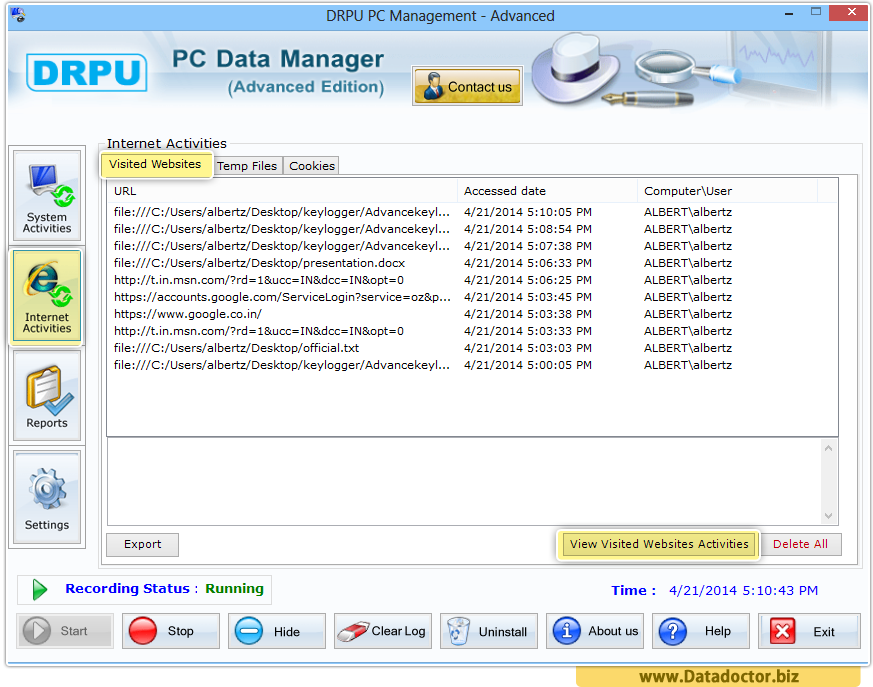Click the details pane scroll up arrow
This screenshot has height=687, width=873.
pos(828,448)
